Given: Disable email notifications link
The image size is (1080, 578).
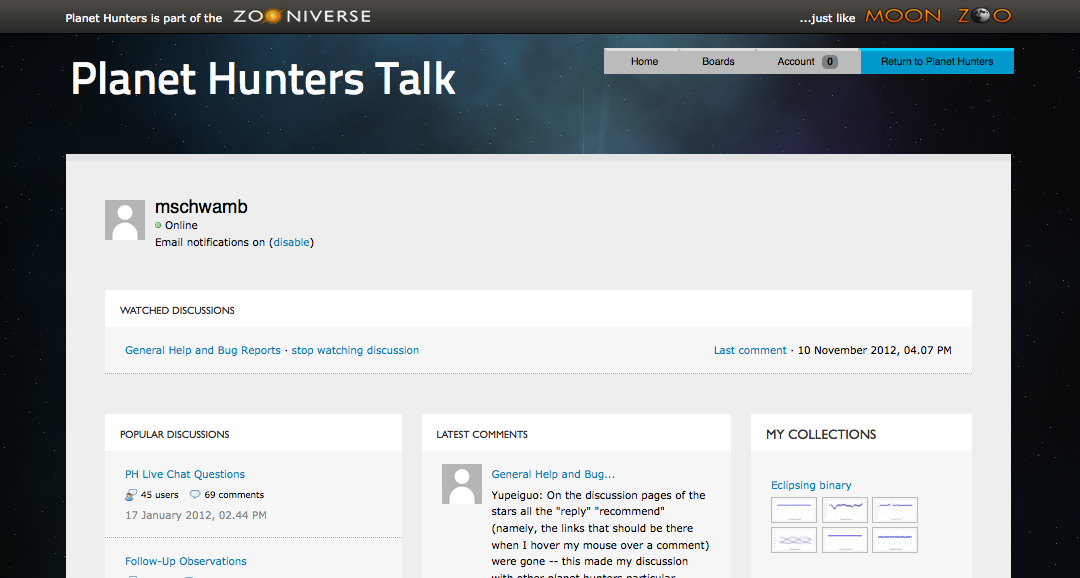Looking at the screenshot, I should tap(292, 242).
